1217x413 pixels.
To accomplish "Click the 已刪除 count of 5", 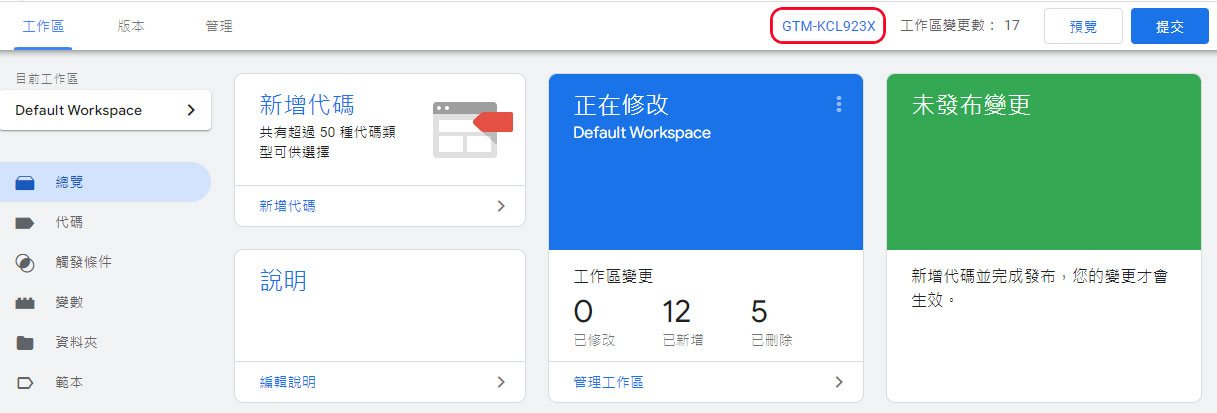I will (x=759, y=311).
